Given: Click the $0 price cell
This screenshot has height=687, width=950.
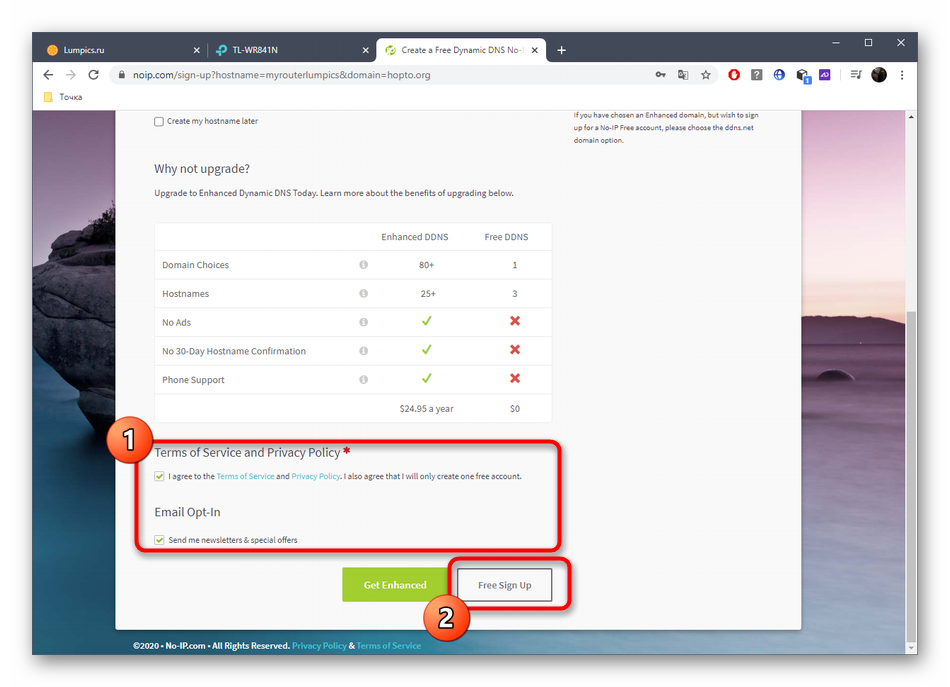Looking at the screenshot, I should point(514,408).
